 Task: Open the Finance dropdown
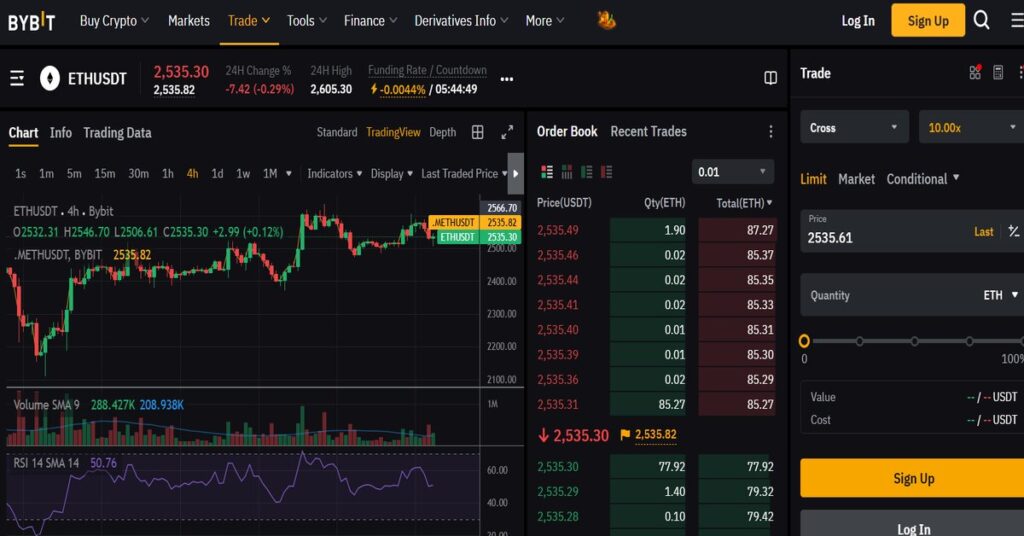[370, 21]
